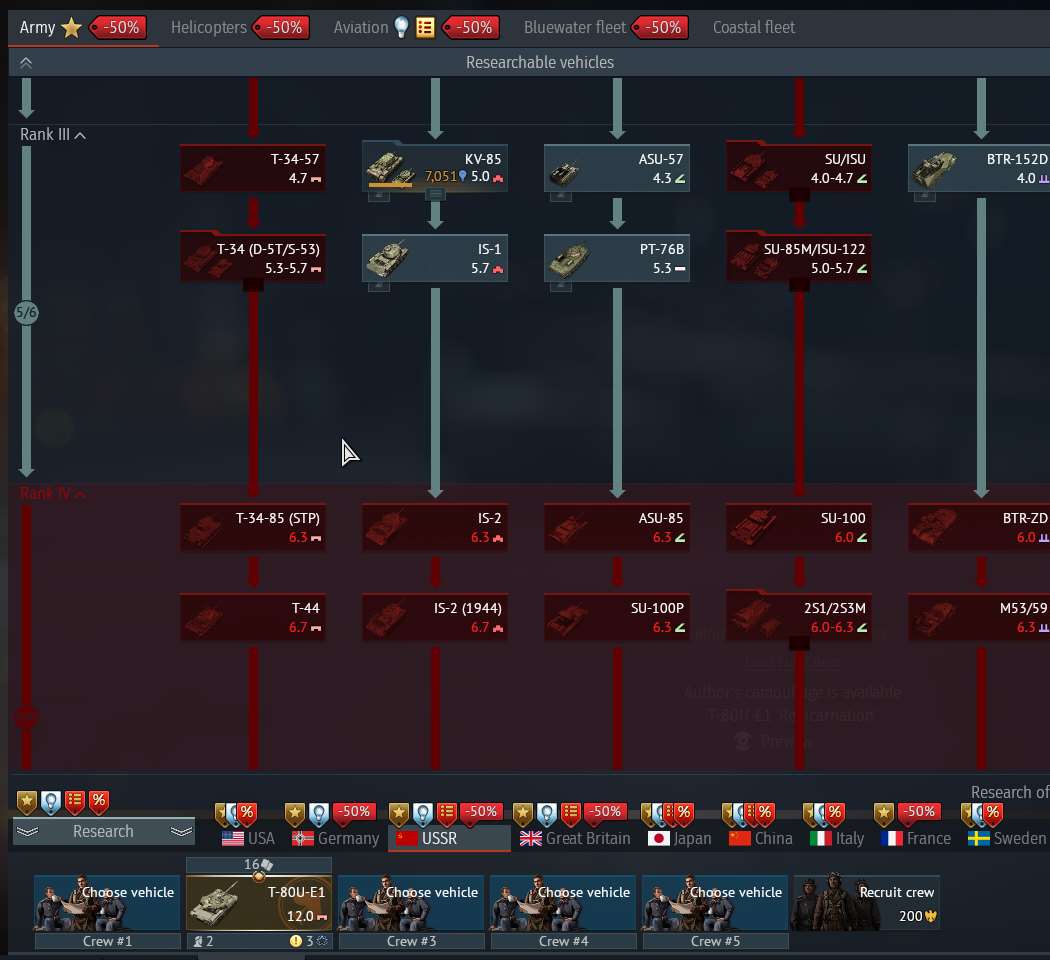Select the T-80U-E1 crew slot

tap(259, 903)
